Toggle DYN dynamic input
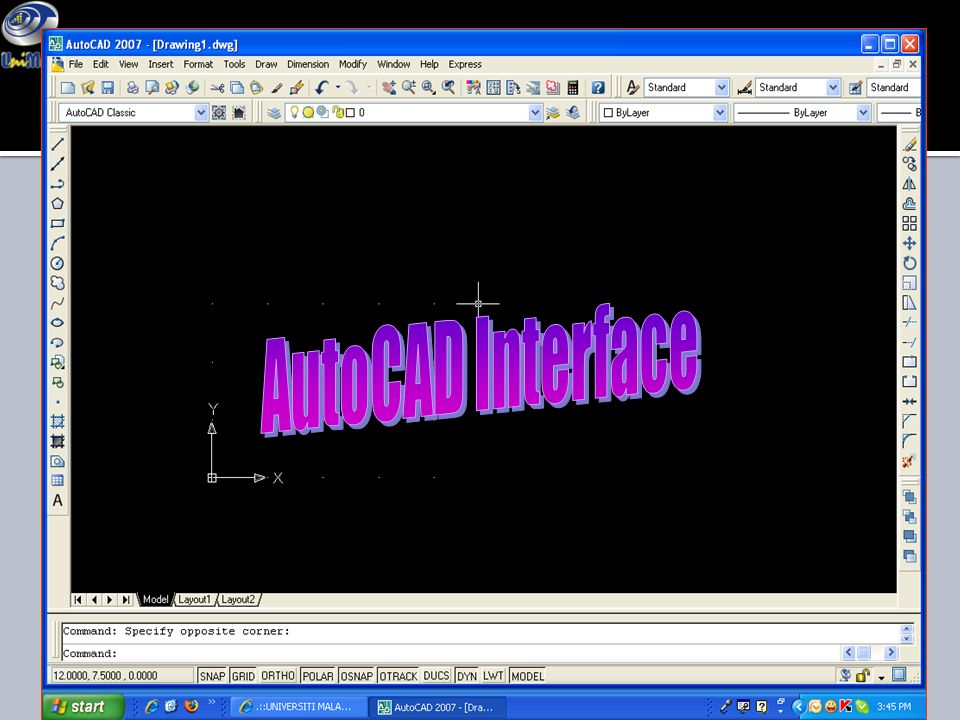 [467, 676]
